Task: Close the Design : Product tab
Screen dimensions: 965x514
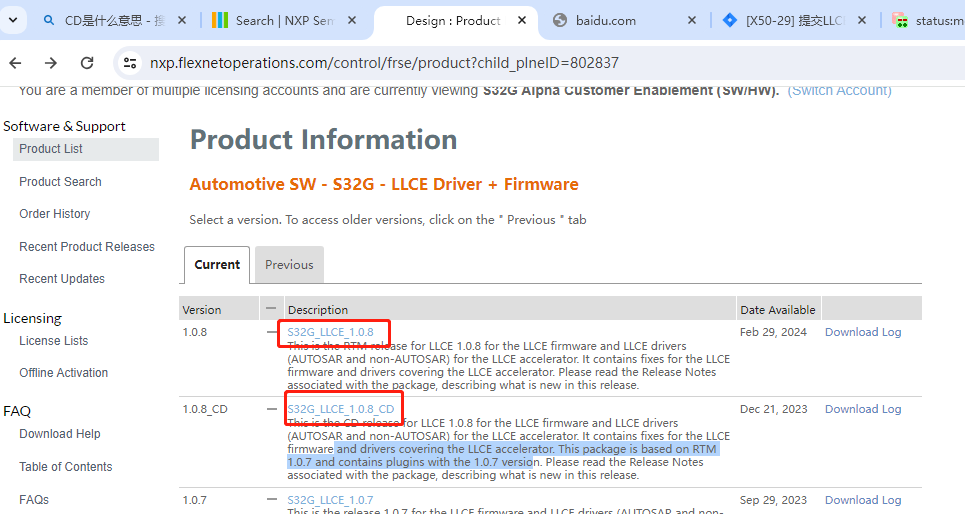Action: point(521,20)
